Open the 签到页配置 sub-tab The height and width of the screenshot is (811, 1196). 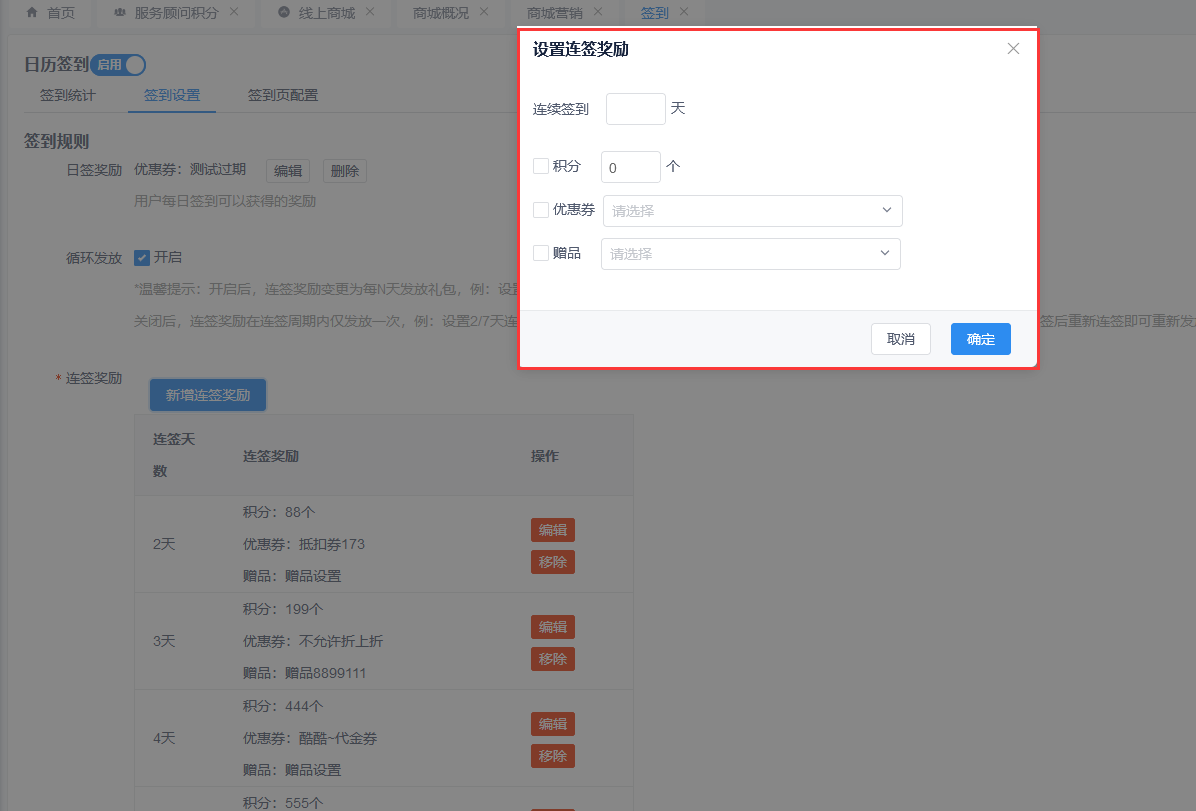click(283, 95)
